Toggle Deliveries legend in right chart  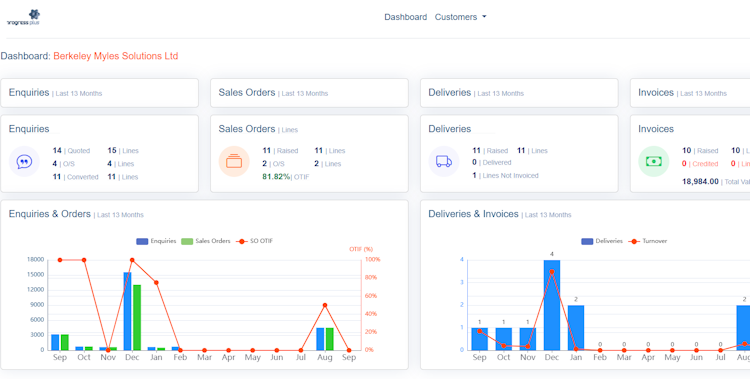(602, 241)
